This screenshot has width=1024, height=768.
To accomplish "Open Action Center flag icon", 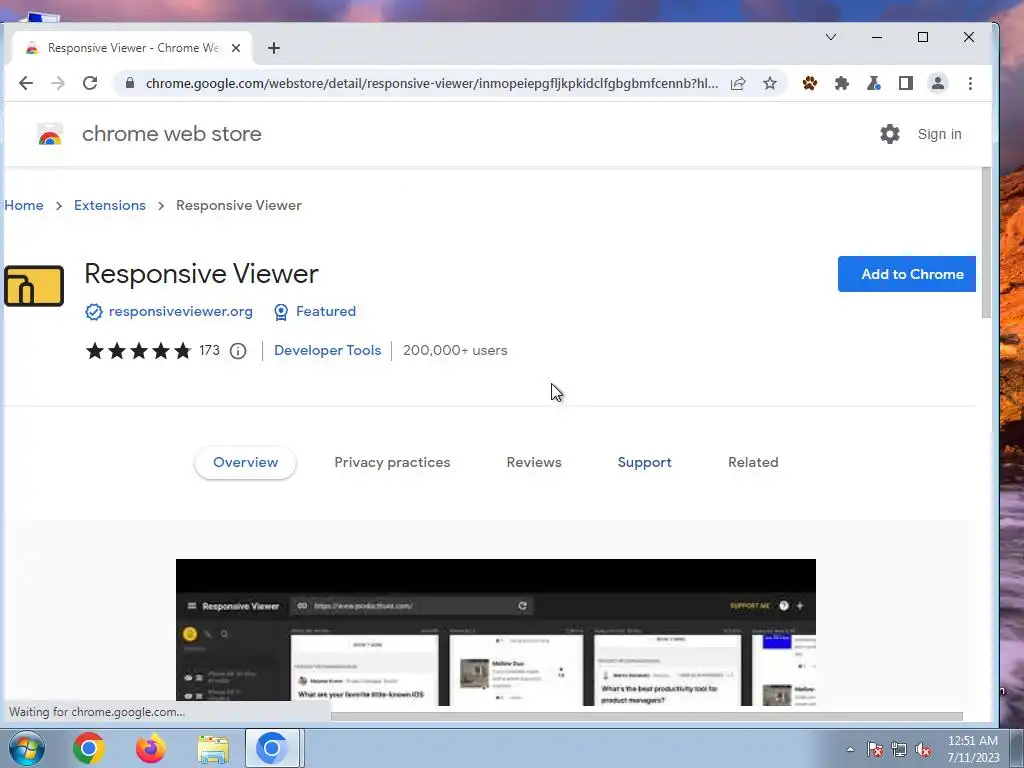I will 875,749.
